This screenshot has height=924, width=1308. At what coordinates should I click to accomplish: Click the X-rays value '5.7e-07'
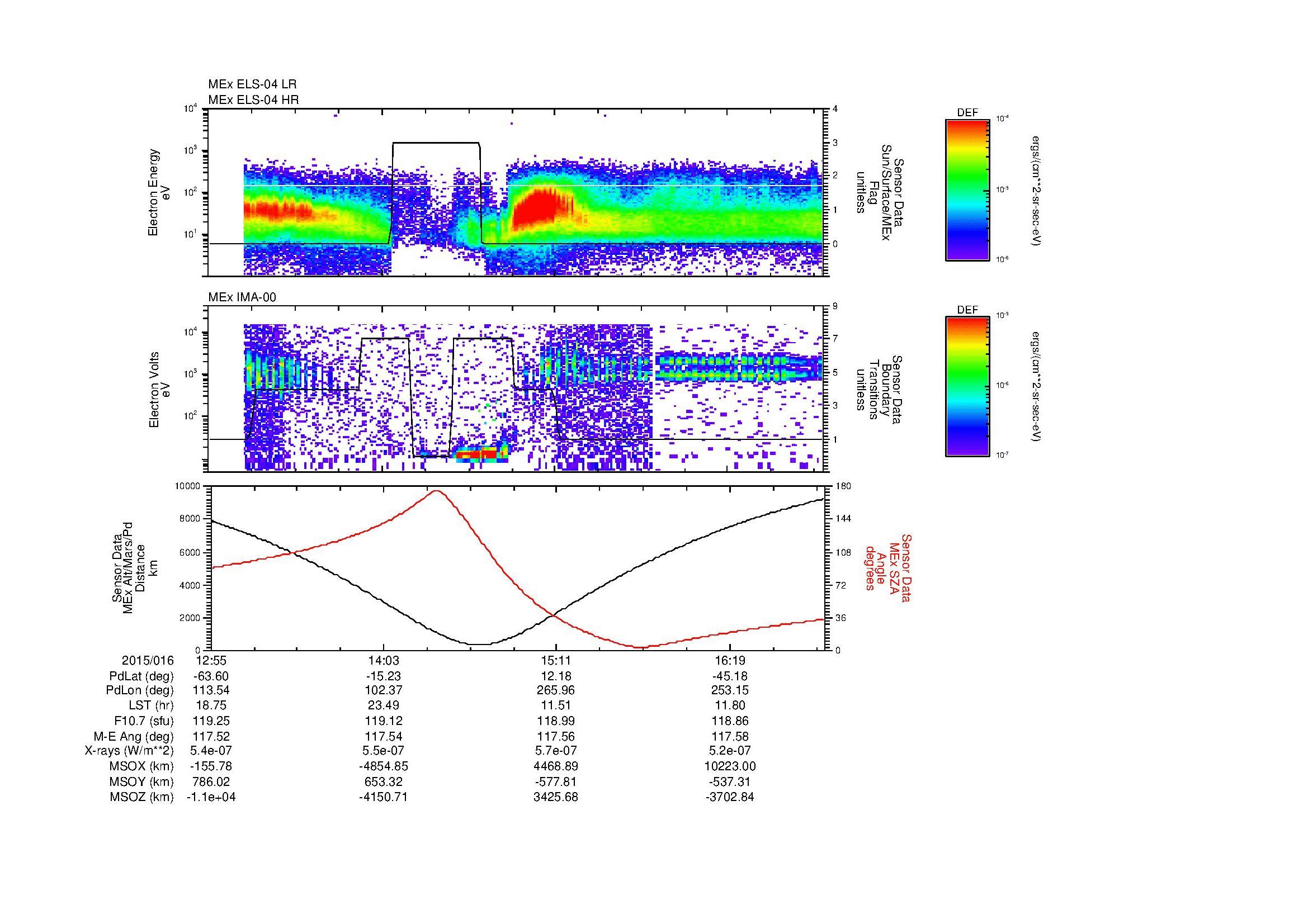coord(556,751)
